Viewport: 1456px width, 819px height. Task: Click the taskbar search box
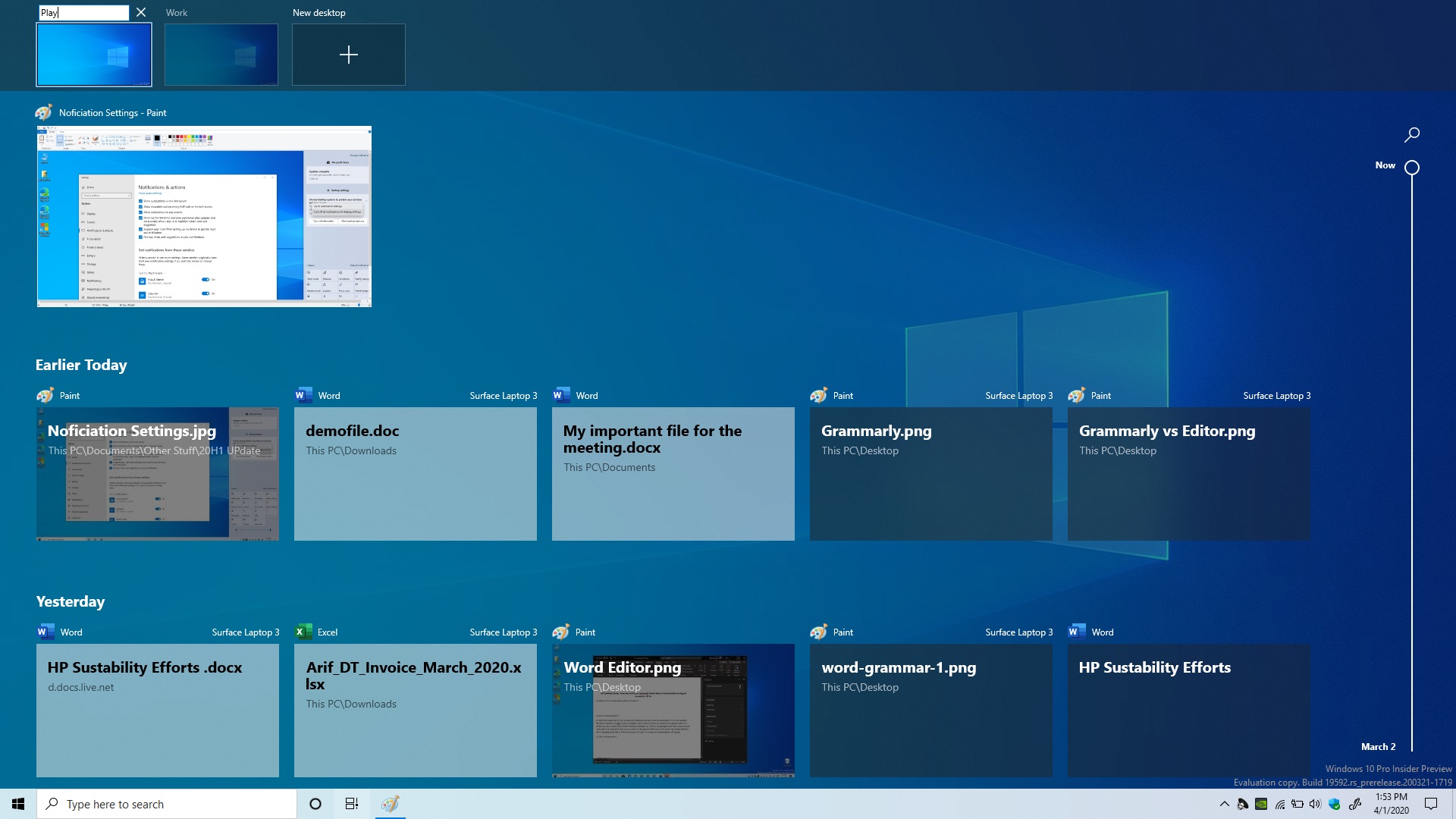(x=167, y=804)
